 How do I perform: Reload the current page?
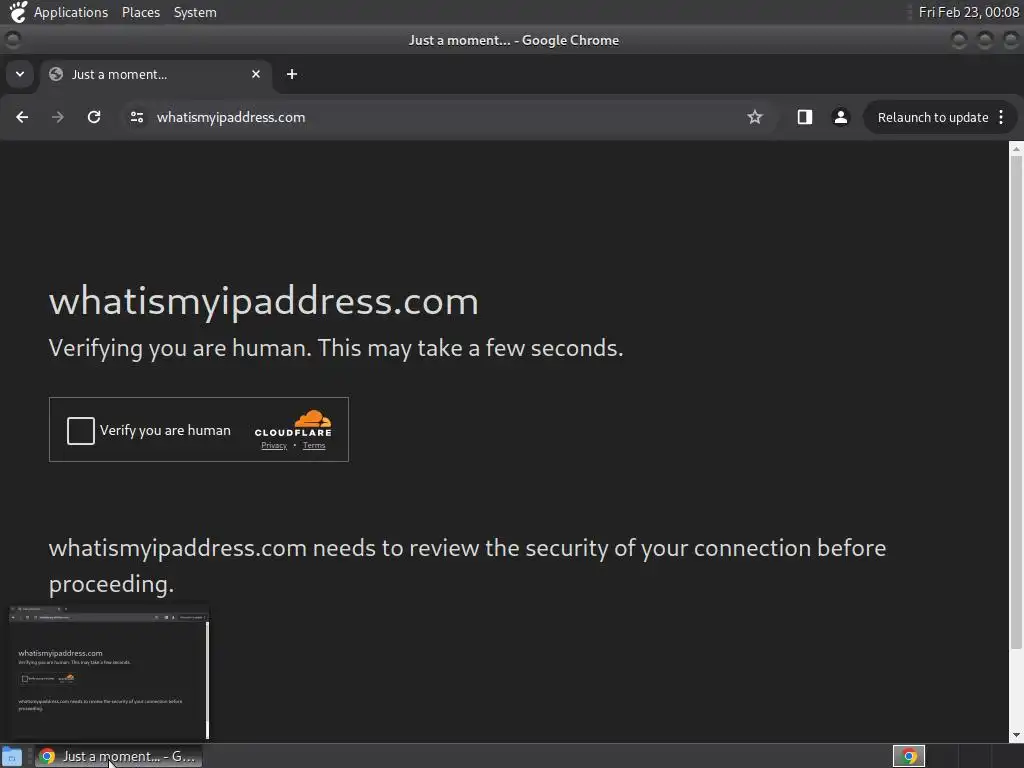pos(94,117)
